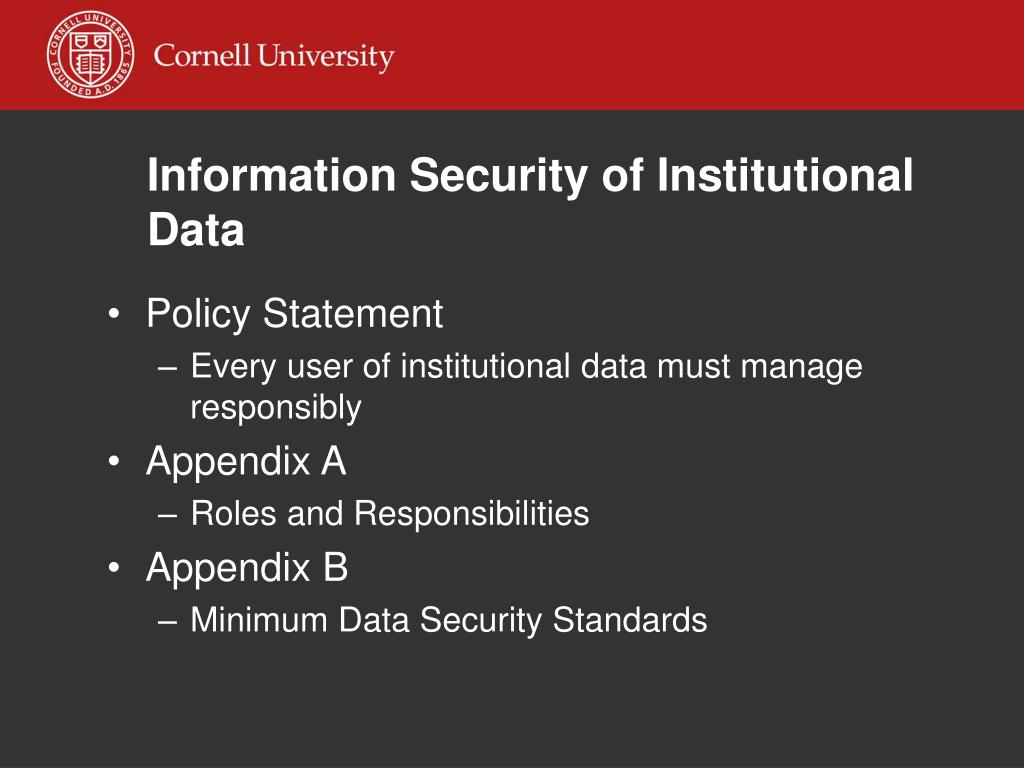Click the dash before Roles and Responsibilities
The image size is (1024, 768).
(168, 515)
